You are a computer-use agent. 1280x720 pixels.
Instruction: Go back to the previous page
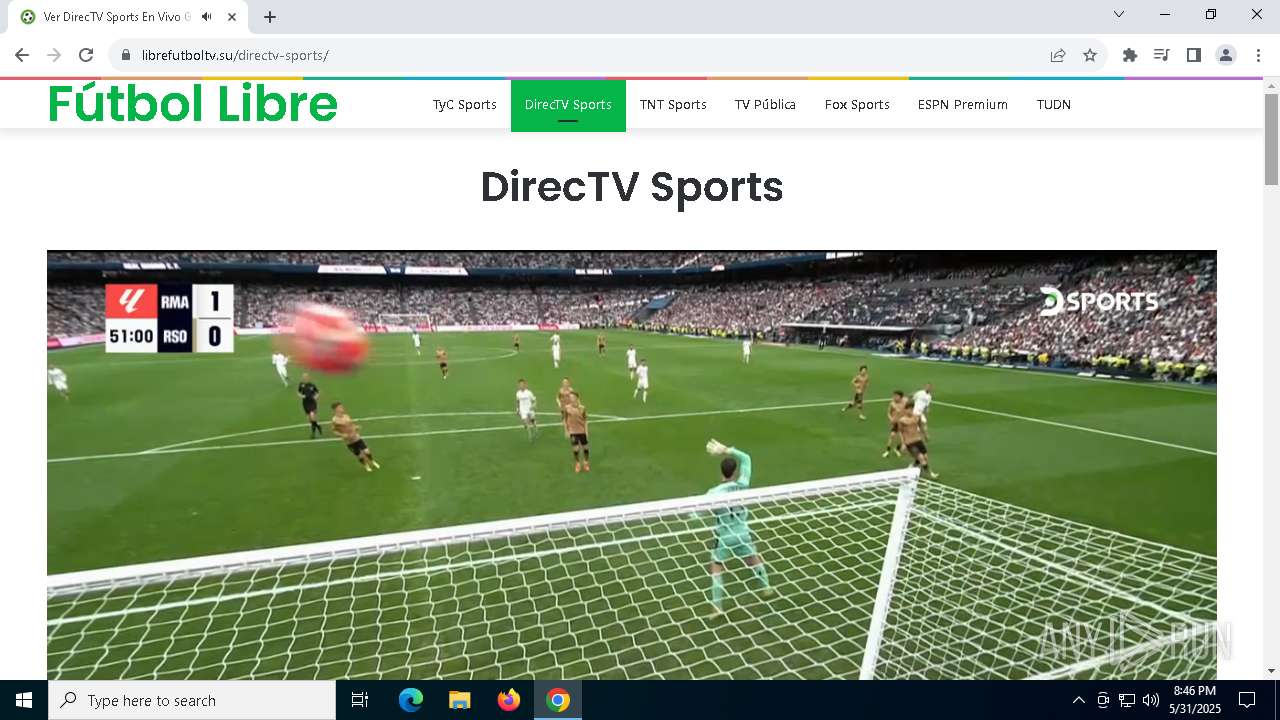click(x=22, y=55)
